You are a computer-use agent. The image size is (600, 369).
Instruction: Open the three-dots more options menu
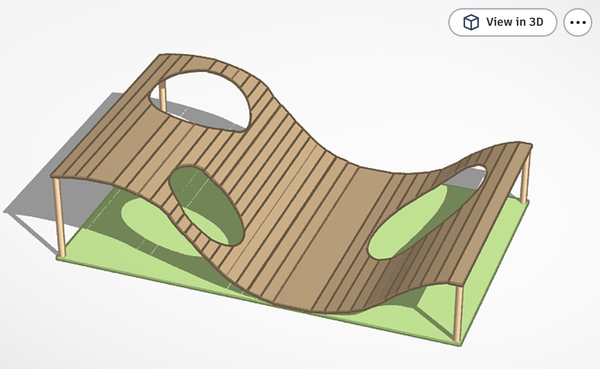[x=578, y=22]
